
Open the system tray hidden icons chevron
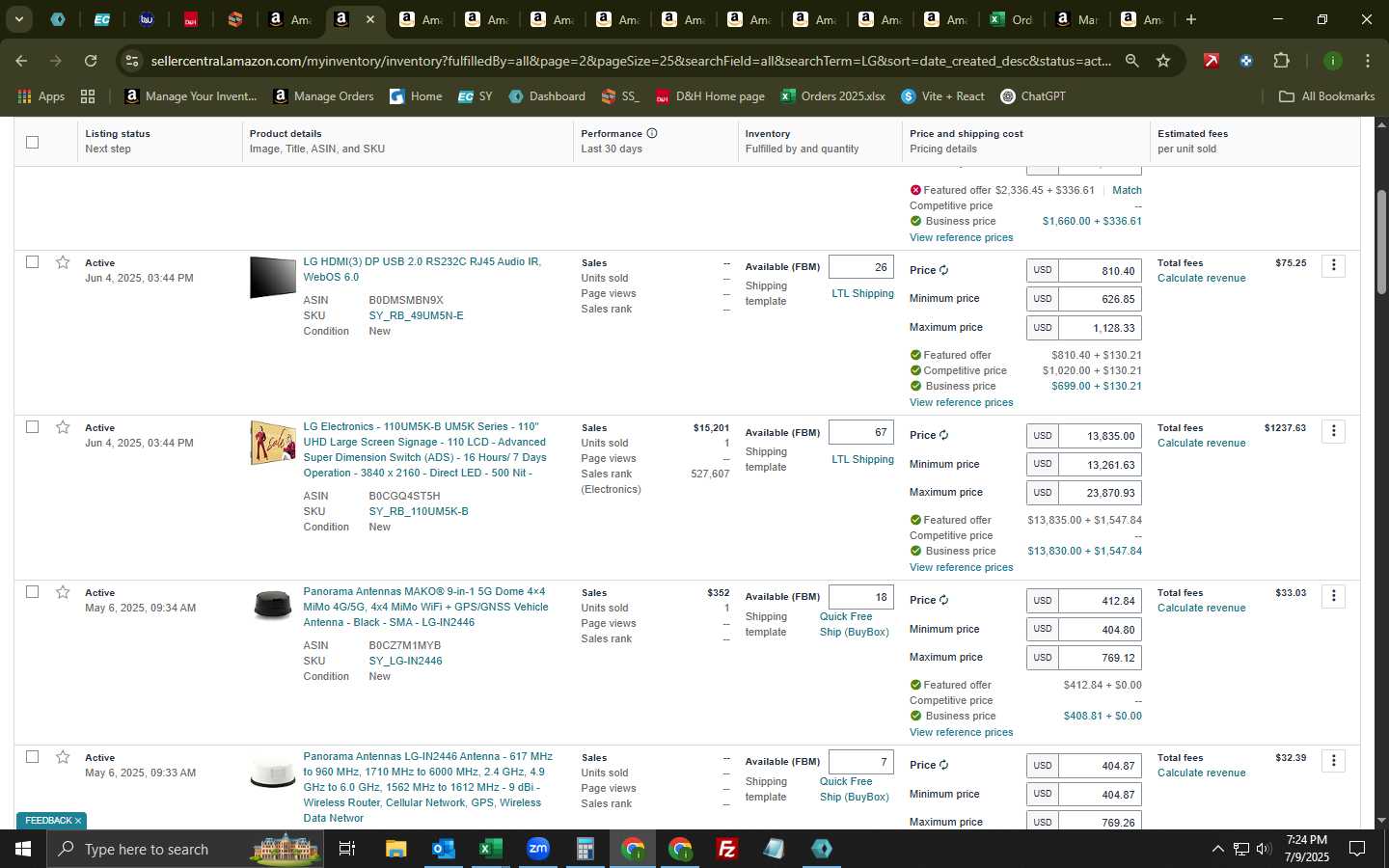pyautogui.click(x=1217, y=849)
